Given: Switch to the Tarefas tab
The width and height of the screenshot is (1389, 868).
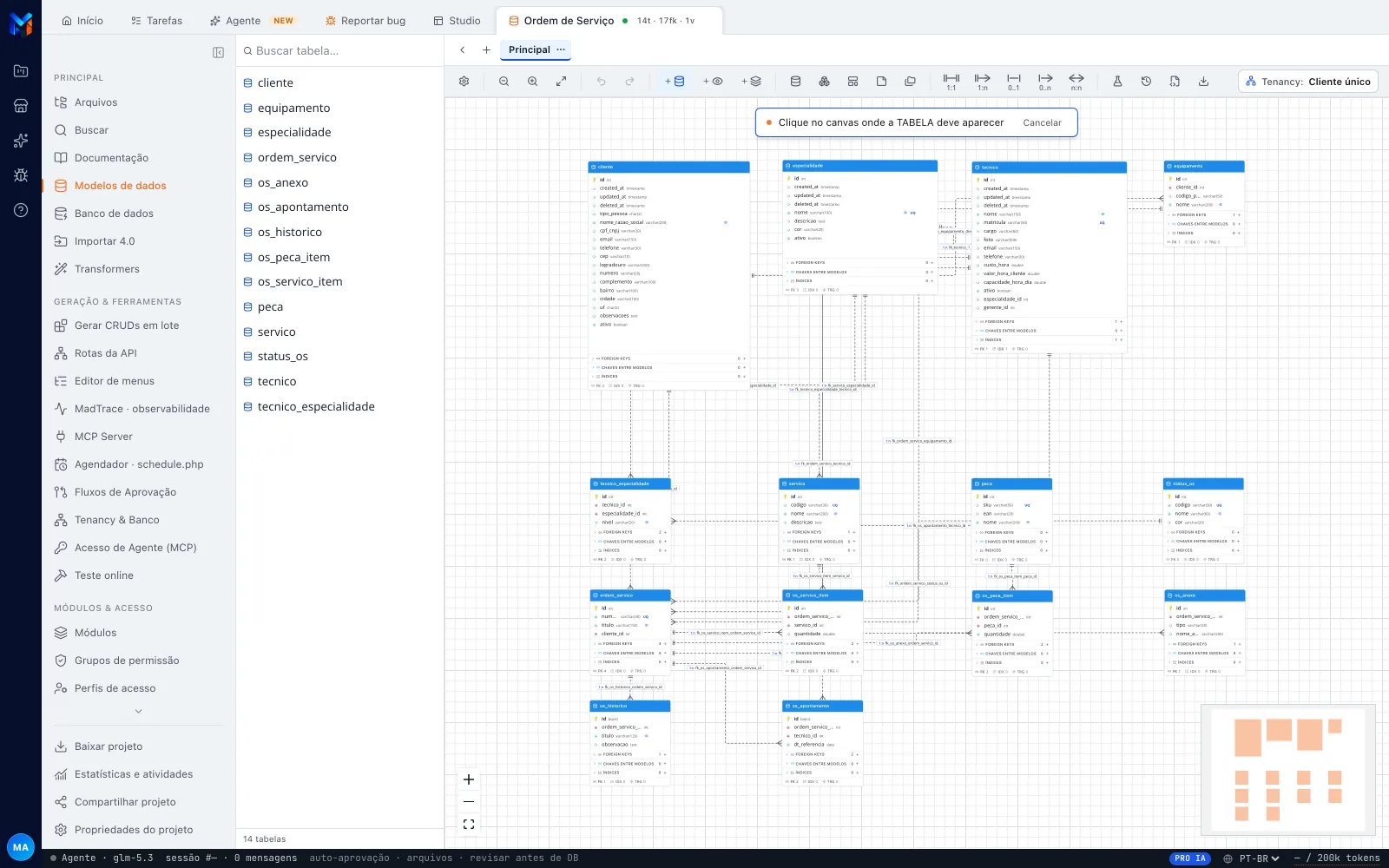Looking at the screenshot, I should tap(157, 21).
